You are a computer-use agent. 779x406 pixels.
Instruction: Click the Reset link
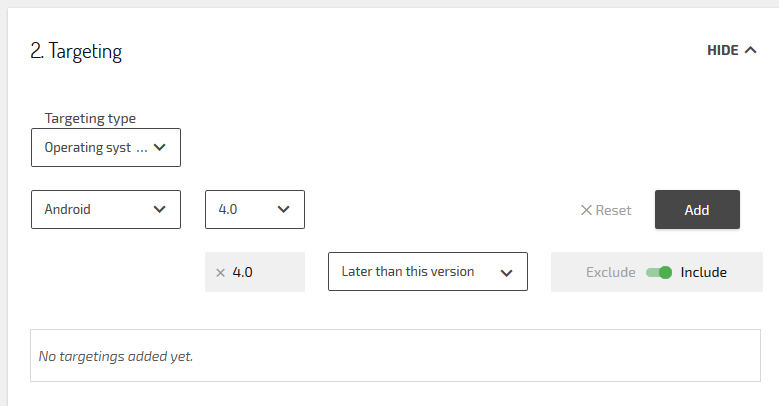tap(613, 210)
